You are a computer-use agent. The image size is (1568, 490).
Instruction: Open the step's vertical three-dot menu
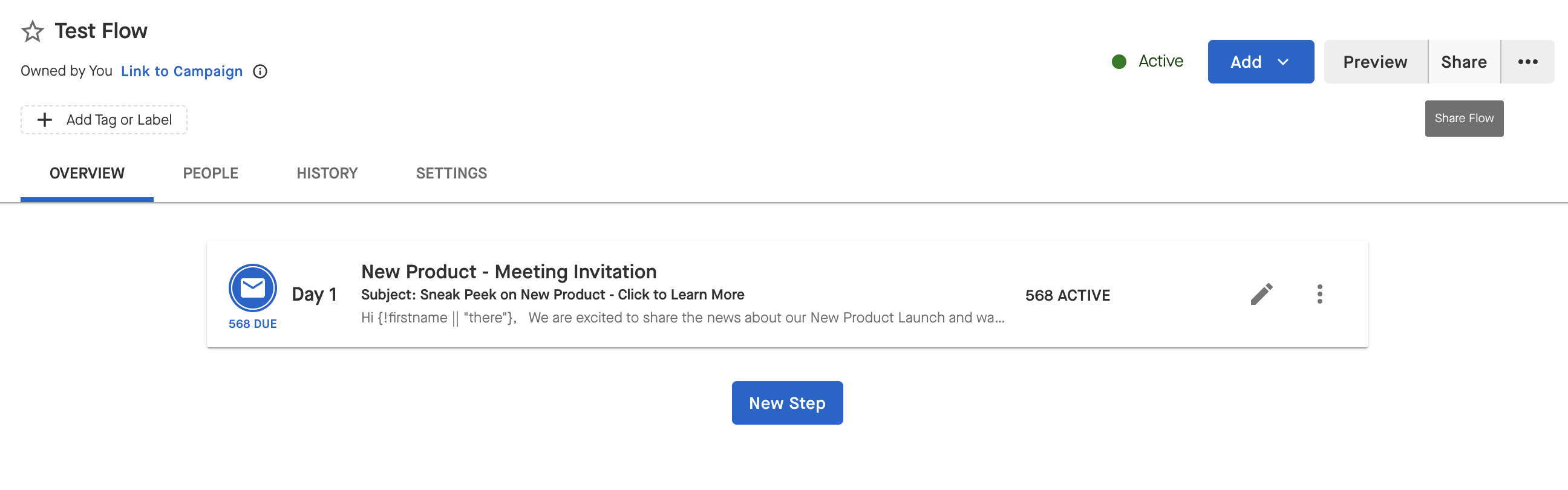tap(1319, 294)
